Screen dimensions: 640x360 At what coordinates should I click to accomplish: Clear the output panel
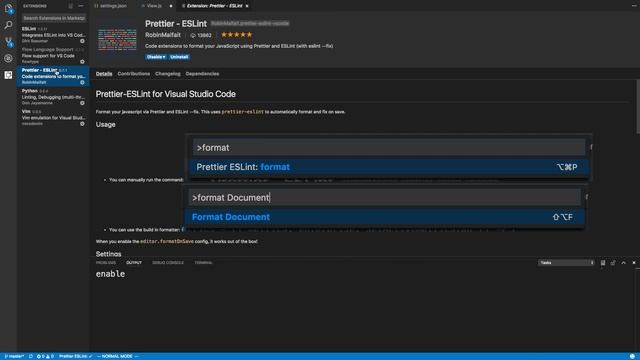[x=603, y=263]
